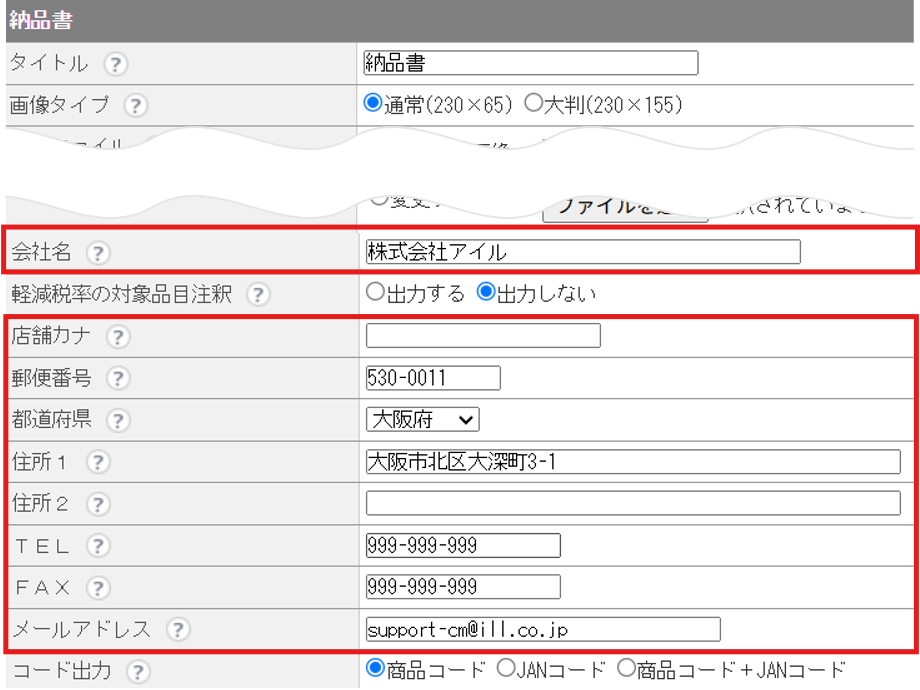Screen dimensions: 920x690
Task: Click the help icon beside 店舗カナ
Action: click(118, 337)
